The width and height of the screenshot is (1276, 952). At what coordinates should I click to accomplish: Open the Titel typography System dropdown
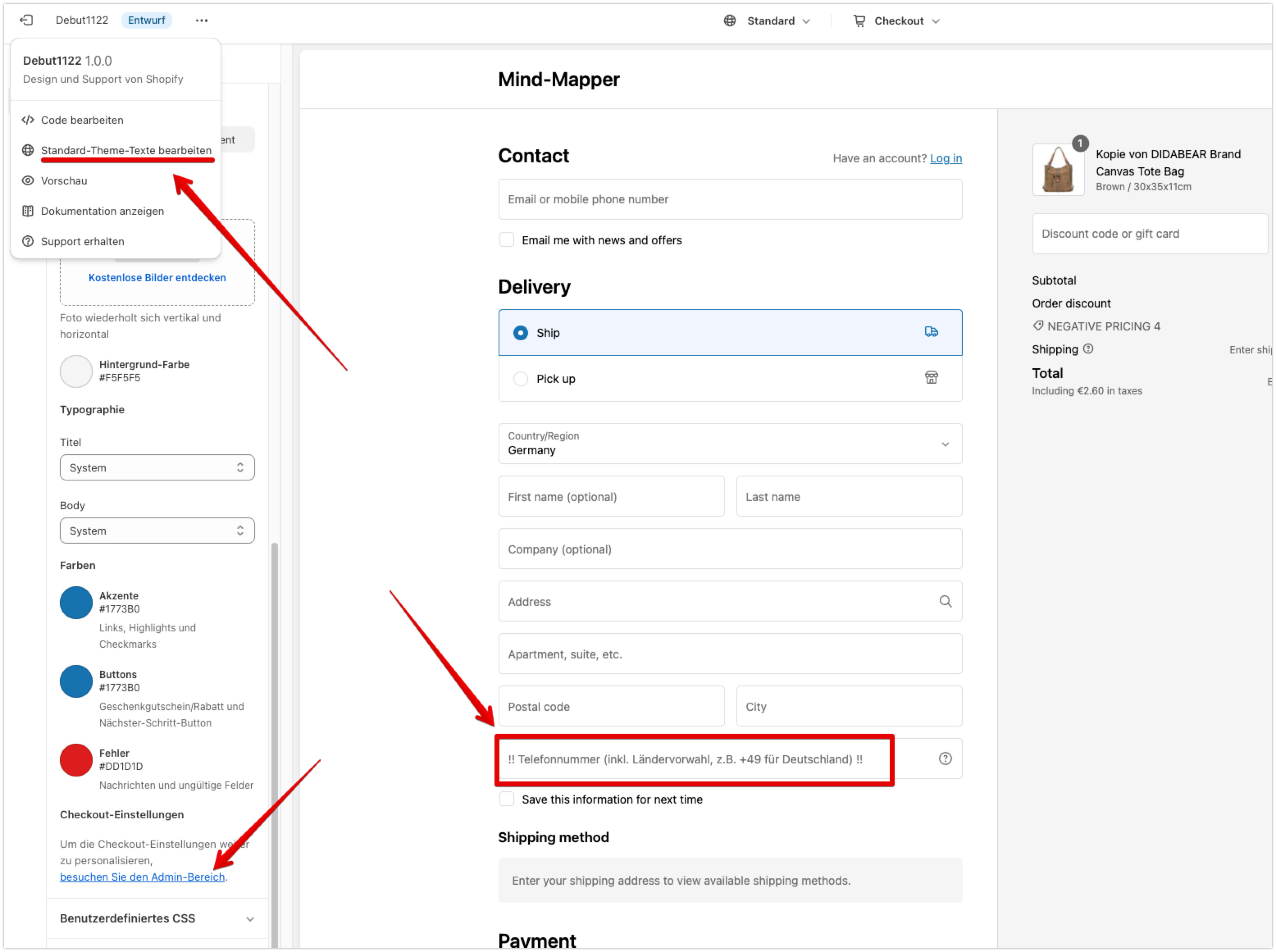157,467
